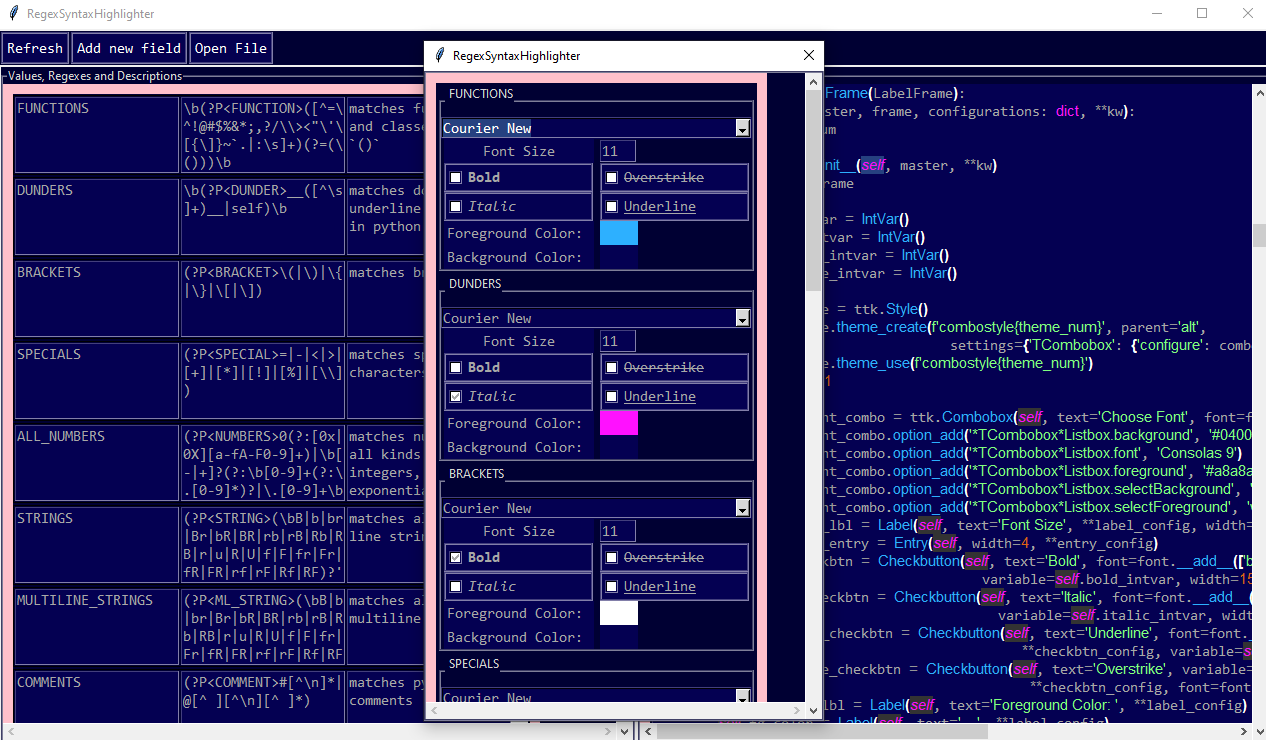1266x740 pixels.
Task: Click the ALL_NUMBERS name cell in main table
Action: pos(96,462)
